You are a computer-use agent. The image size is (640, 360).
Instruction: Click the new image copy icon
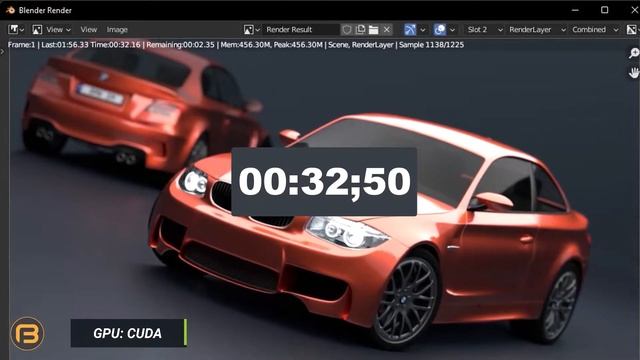[360, 29]
